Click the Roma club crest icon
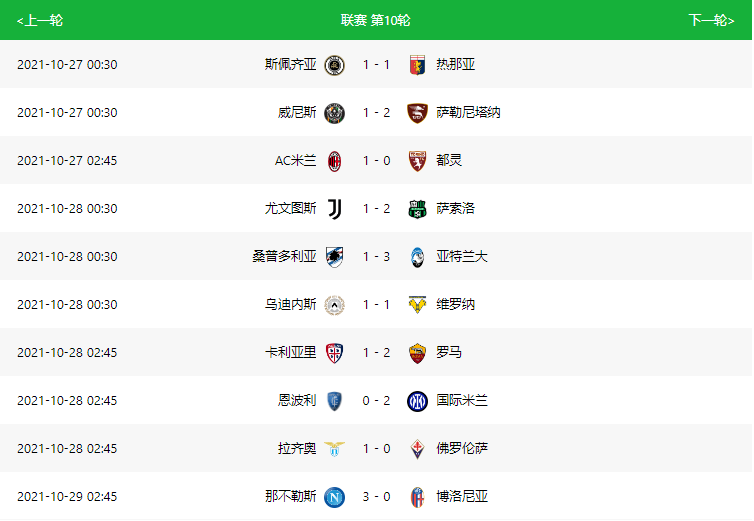This screenshot has width=754, height=521. click(417, 353)
